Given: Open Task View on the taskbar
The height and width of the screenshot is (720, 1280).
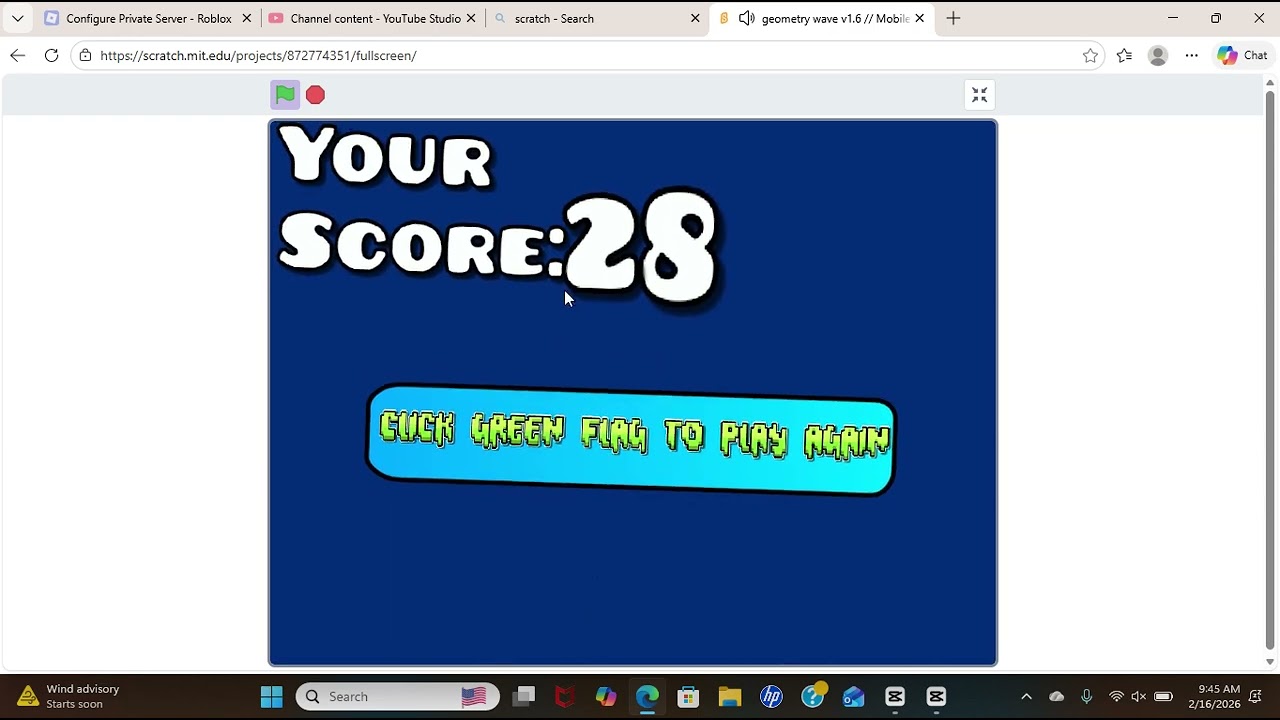Looking at the screenshot, I should tap(523, 697).
